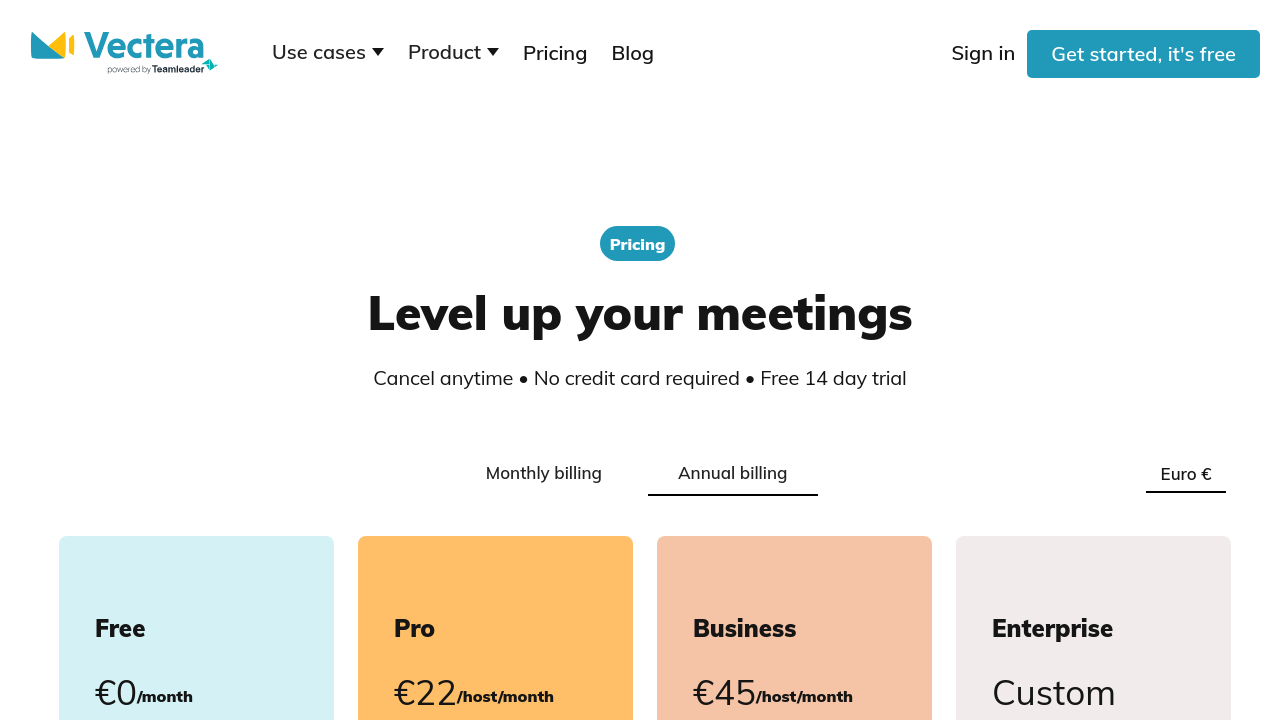Select the Enterprise plan title
This screenshot has height=720, width=1280.
coord(1052,629)
